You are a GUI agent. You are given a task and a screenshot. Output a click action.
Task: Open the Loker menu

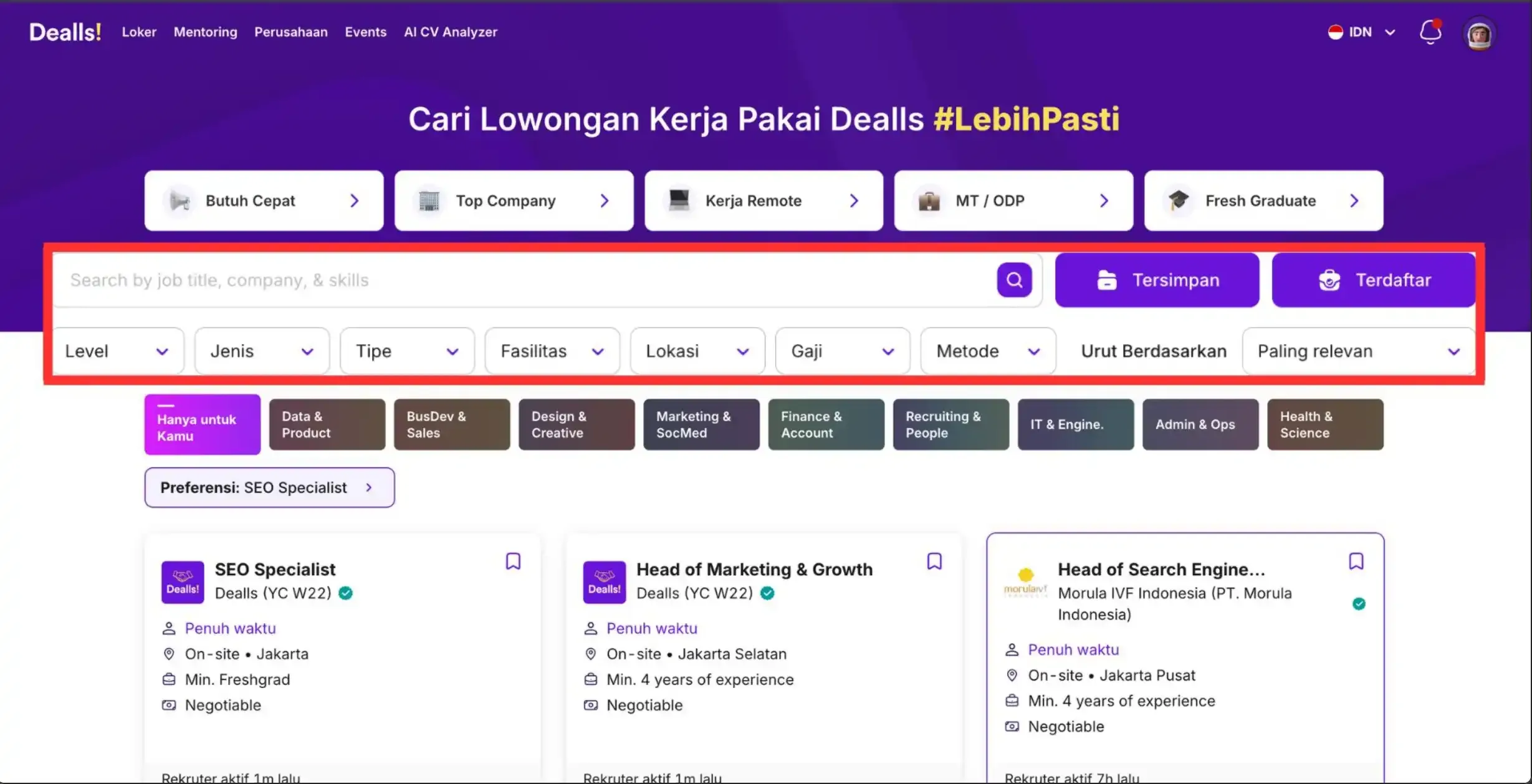139,32
